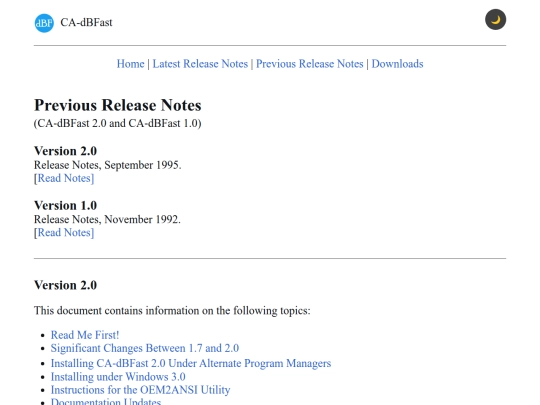
Task: Read Notes for Version 2.0
Action: 65,178
